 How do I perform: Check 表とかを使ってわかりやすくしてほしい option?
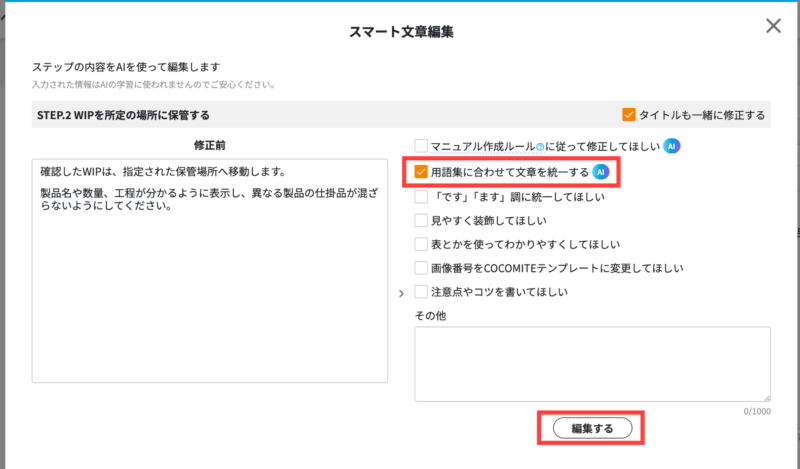[421, 244]
